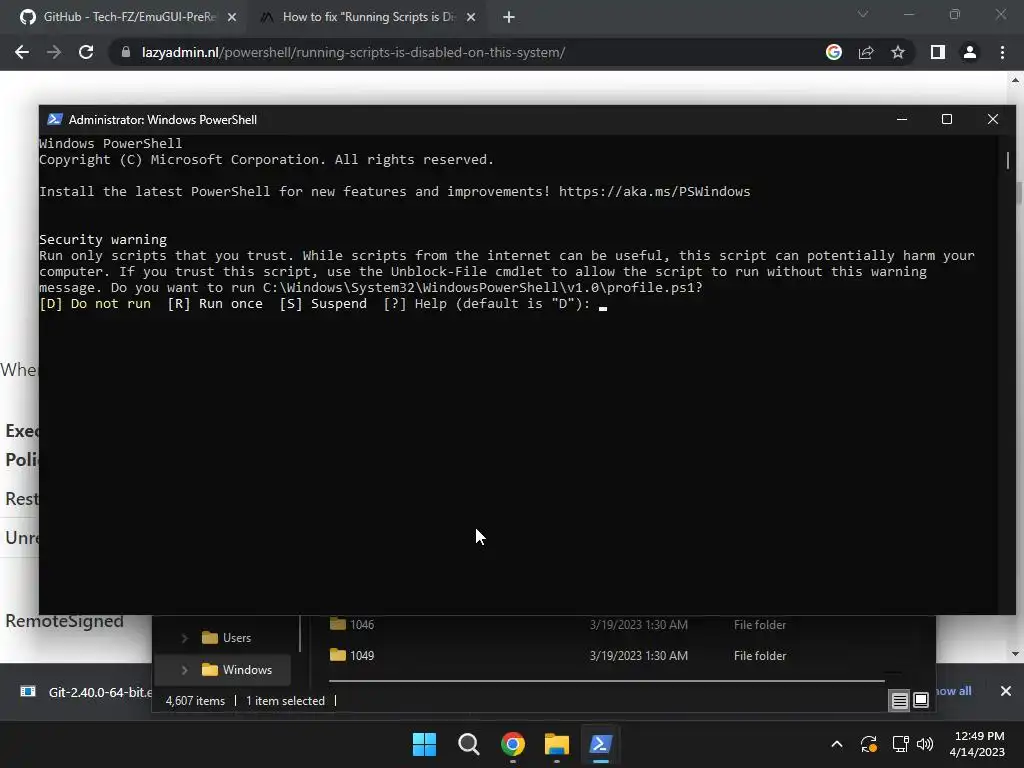Reload the lazyadmin.nl page

click(86, 52)
